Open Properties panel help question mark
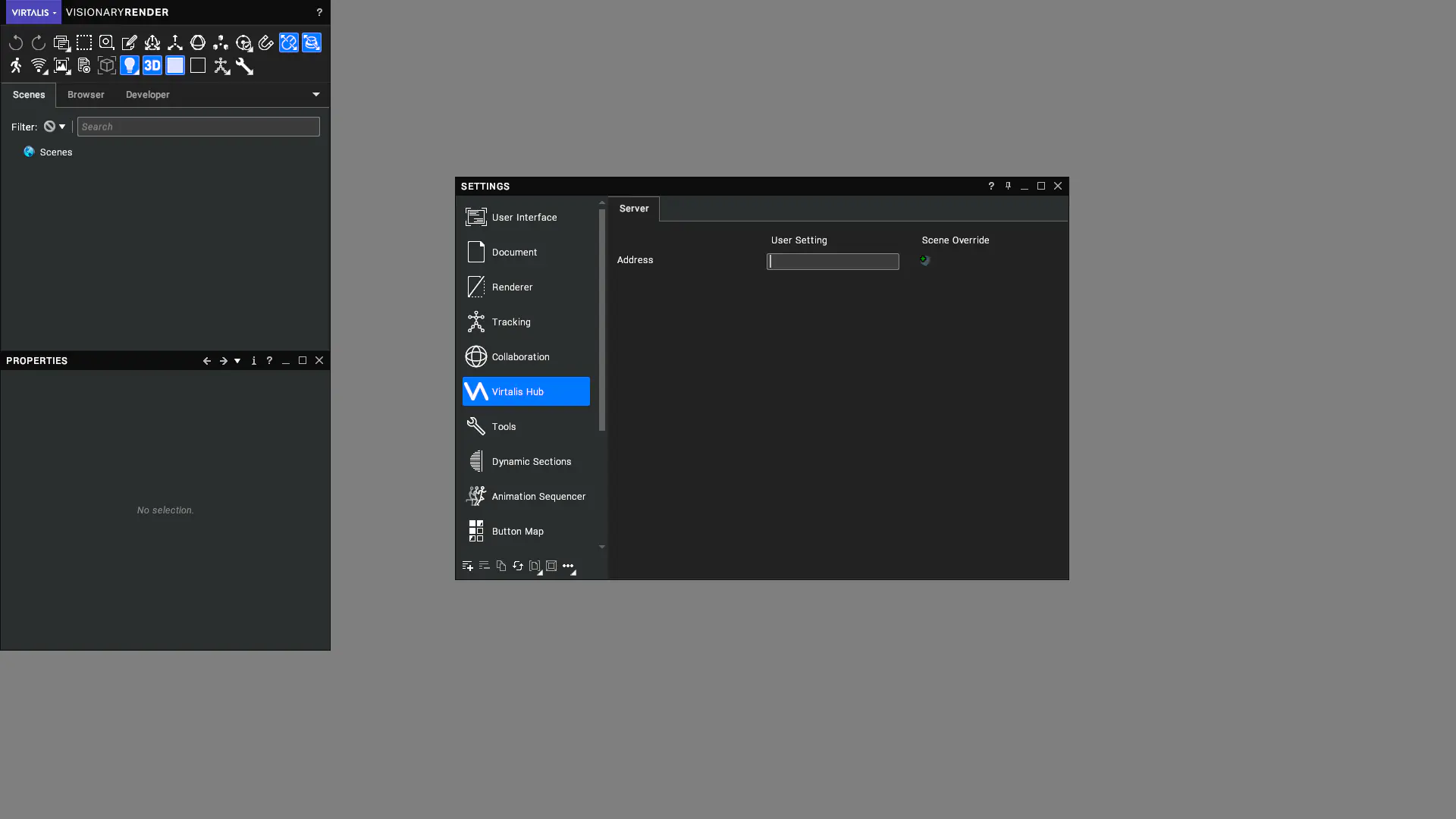Screen dimensions: 1456x819 coord(269,361)
